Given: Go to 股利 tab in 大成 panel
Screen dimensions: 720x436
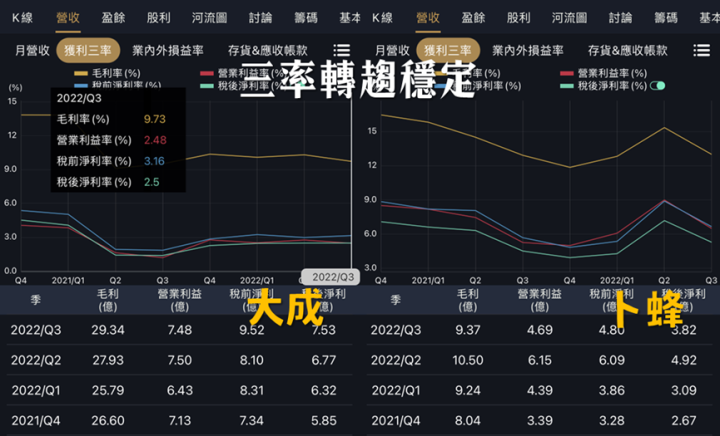Looking at the screenshot, I should pos(158,18).
